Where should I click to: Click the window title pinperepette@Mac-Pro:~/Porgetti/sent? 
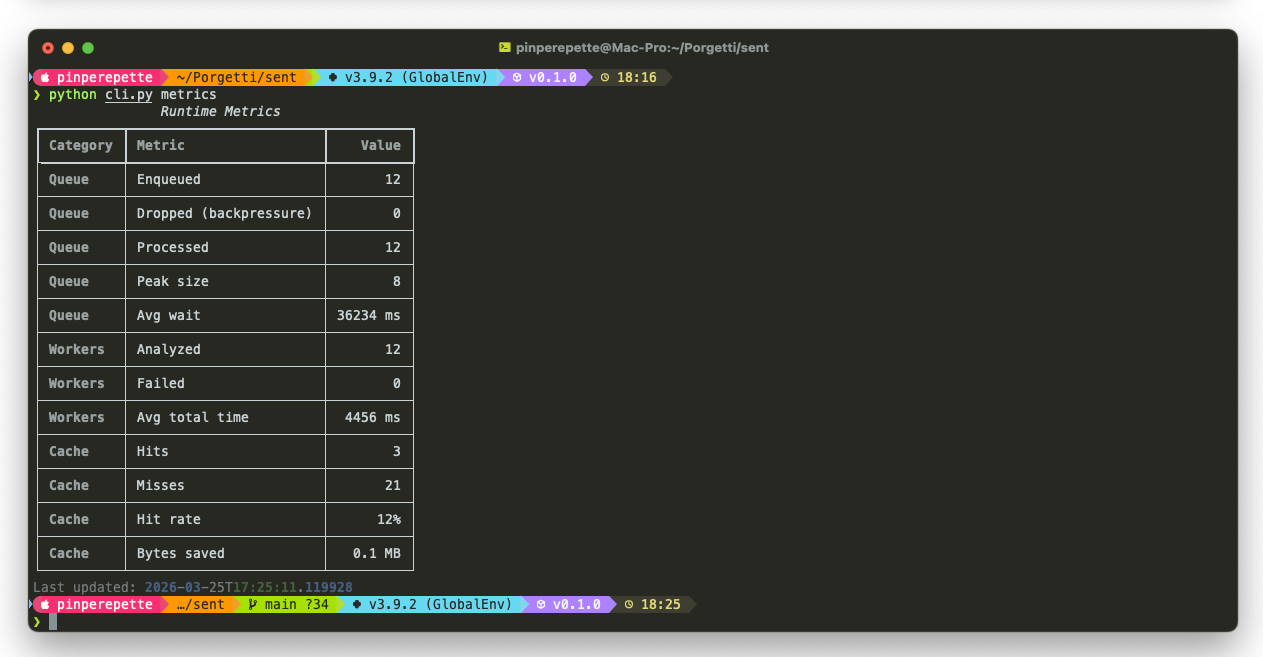pyautogui.click(x=642, y=47)
